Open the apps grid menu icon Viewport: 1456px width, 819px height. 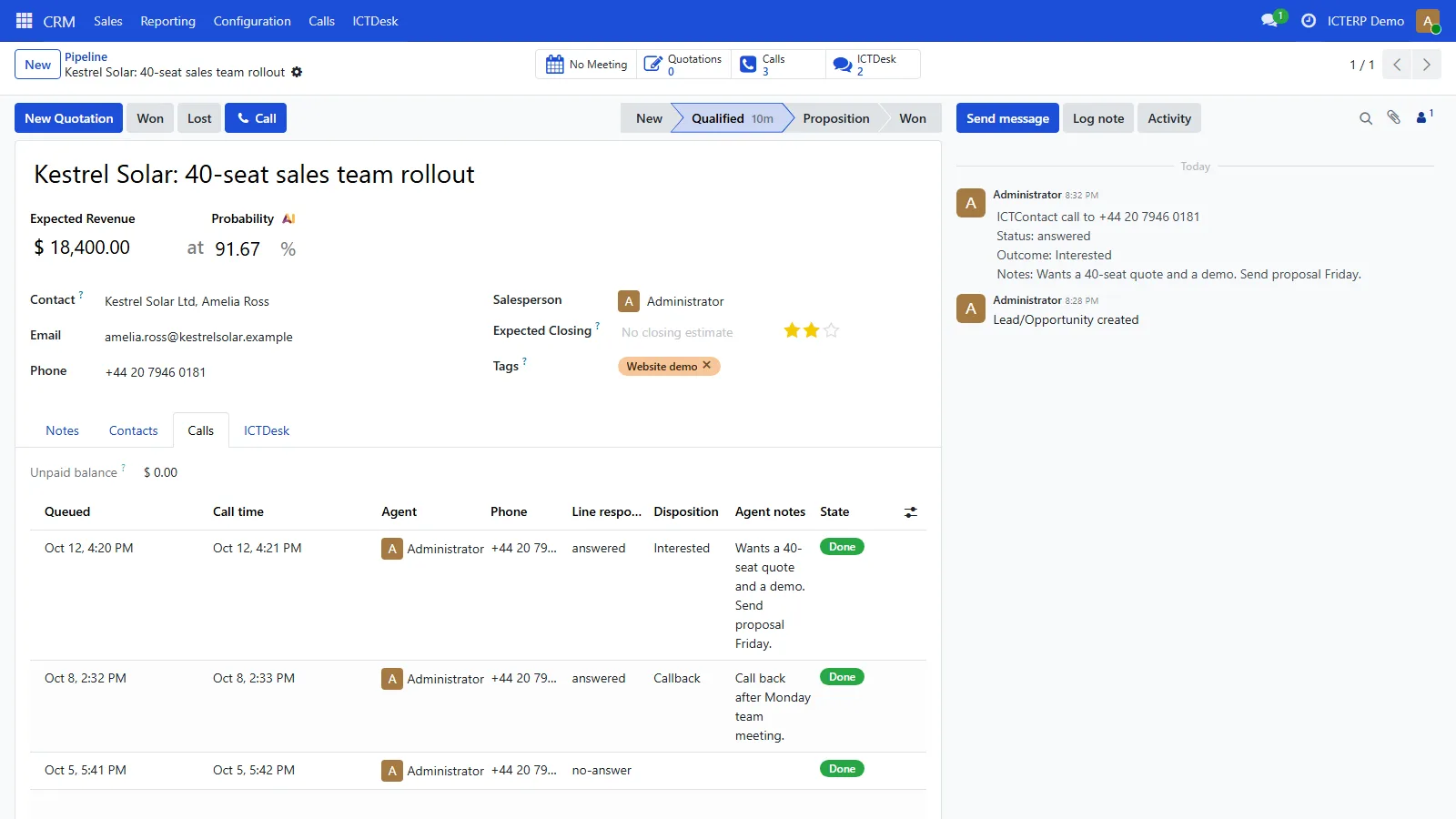pos(25,20)
